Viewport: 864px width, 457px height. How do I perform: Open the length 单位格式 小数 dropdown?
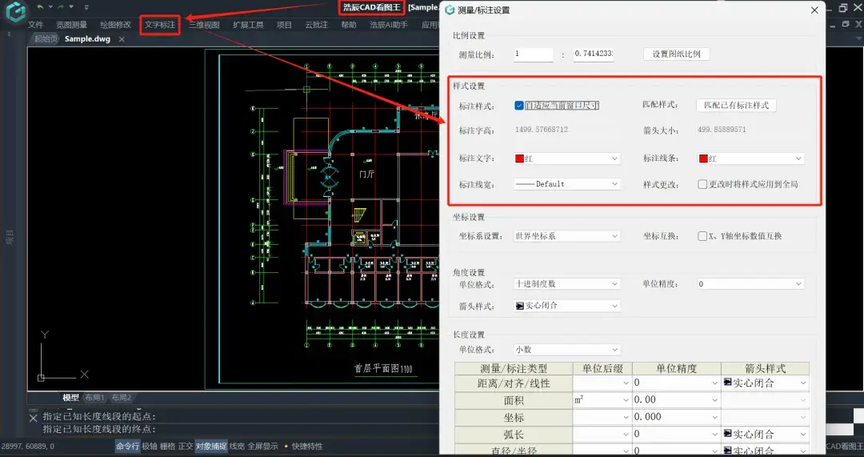[x=566, y=350]
